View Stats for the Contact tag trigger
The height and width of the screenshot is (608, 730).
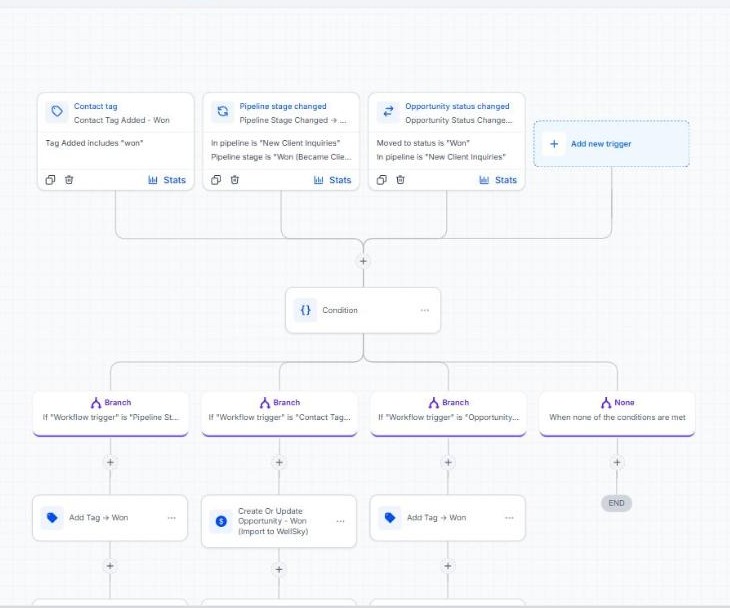click(x=167, y=180)
